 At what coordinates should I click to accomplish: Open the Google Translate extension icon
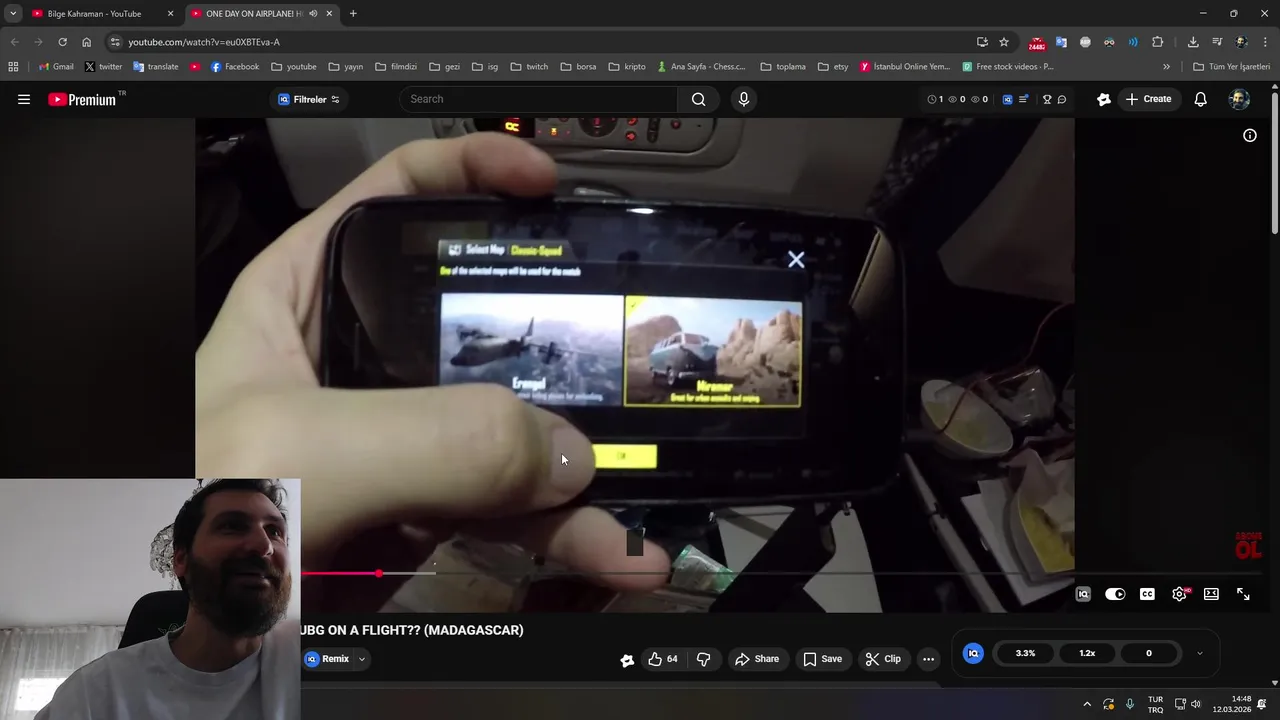(1061, 42)
